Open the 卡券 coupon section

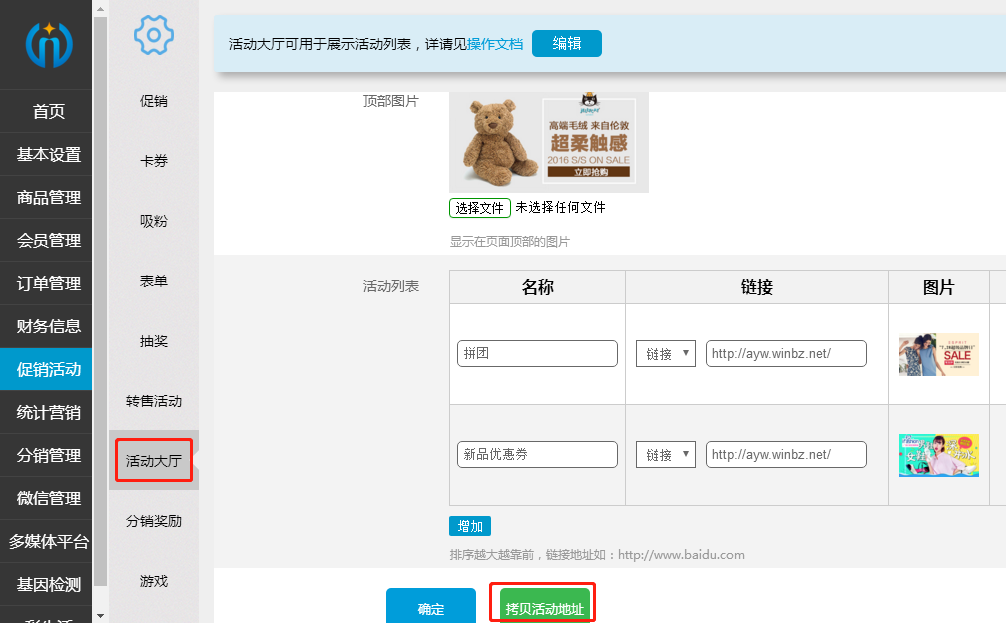[152, 161]
